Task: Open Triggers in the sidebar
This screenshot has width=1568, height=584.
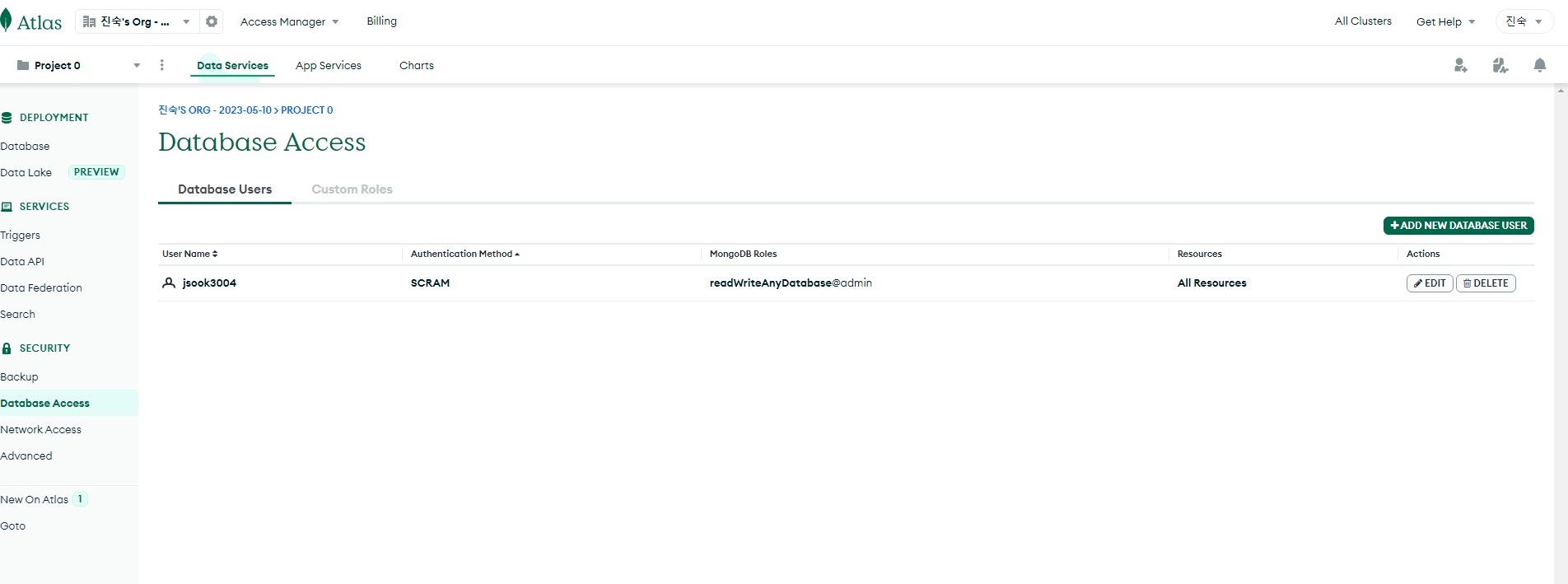Action: pyautogui.click(x=20, y=235)
